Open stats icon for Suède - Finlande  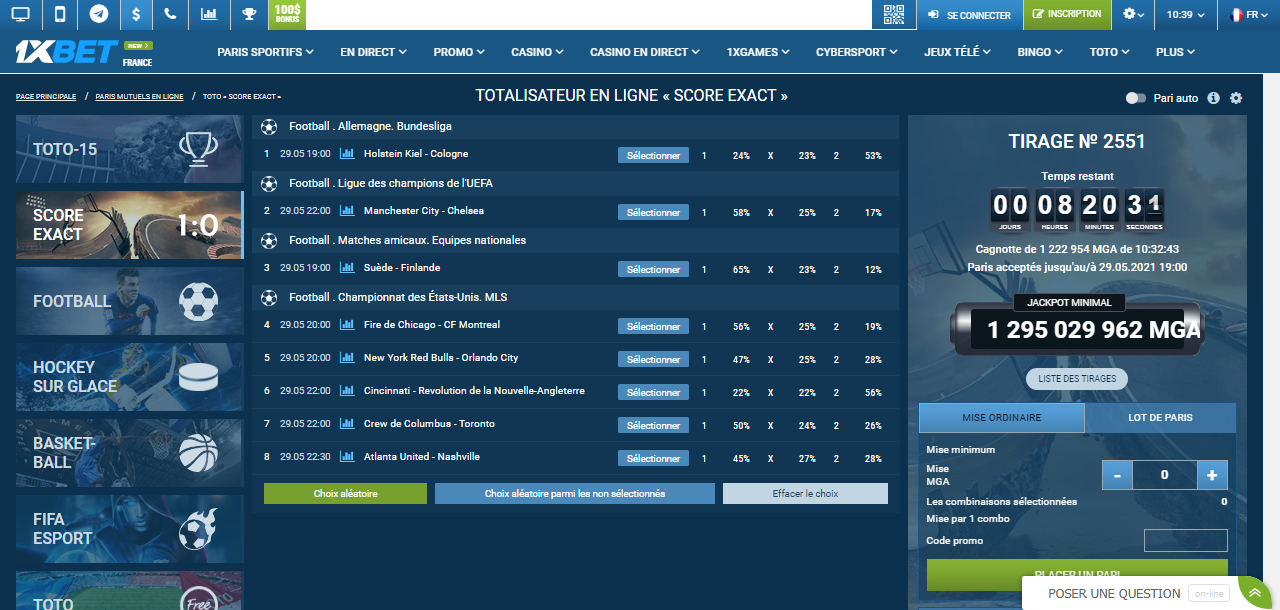click(x=347, y=268)
